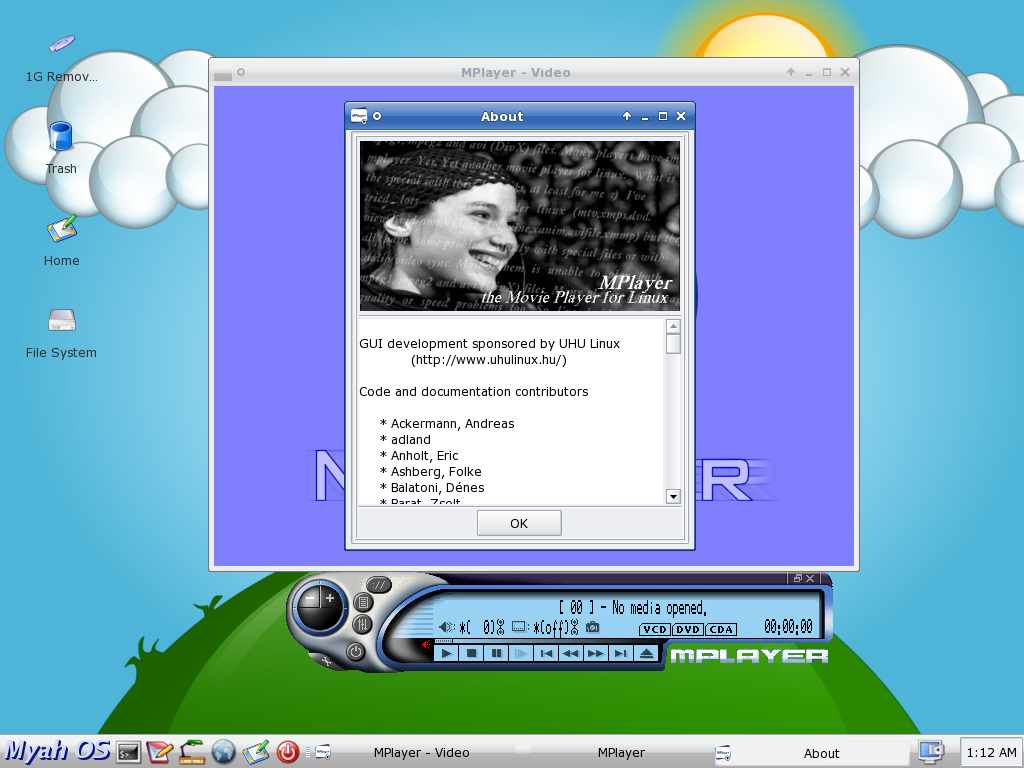Click the MPlayer seek bar

(549, 641)
